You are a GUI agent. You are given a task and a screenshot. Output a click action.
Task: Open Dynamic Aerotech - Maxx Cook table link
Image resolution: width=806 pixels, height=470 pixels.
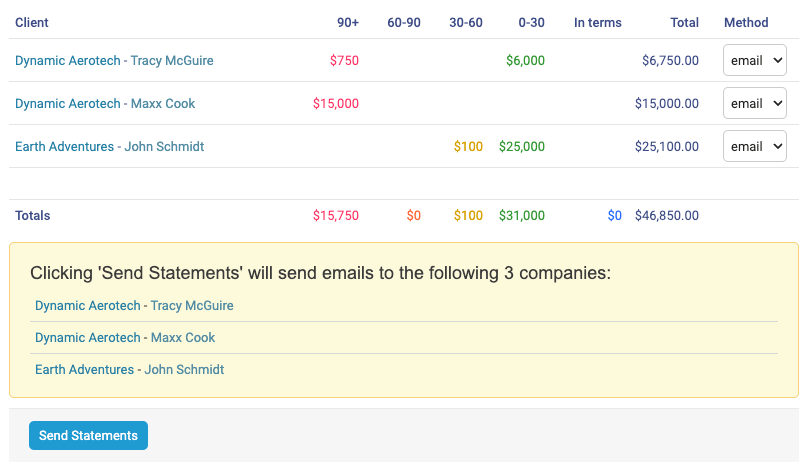tap(105, 104)
